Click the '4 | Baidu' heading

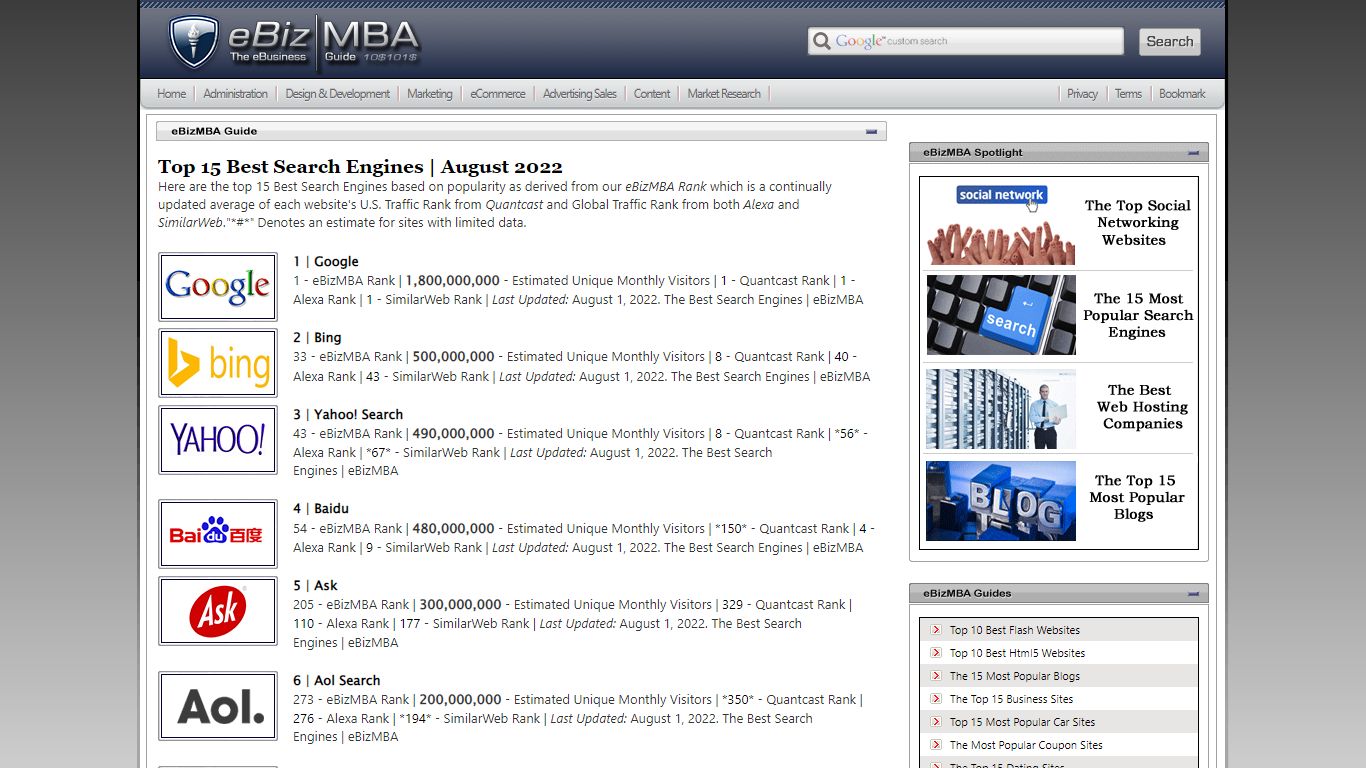coord(321,509)
